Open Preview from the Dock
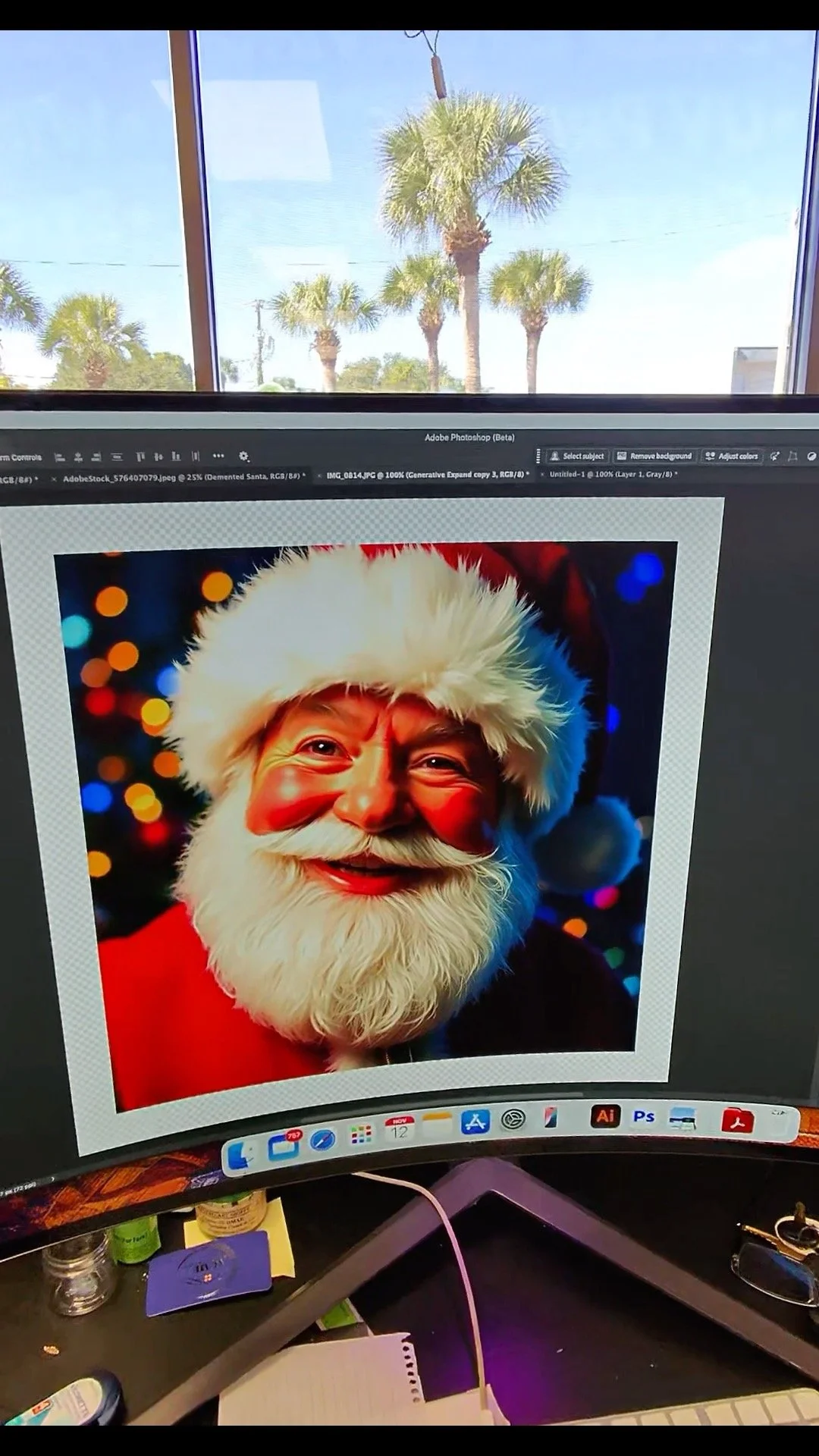The width and height of the screenshot is (819, 1456). click(x=682, y=1119)
